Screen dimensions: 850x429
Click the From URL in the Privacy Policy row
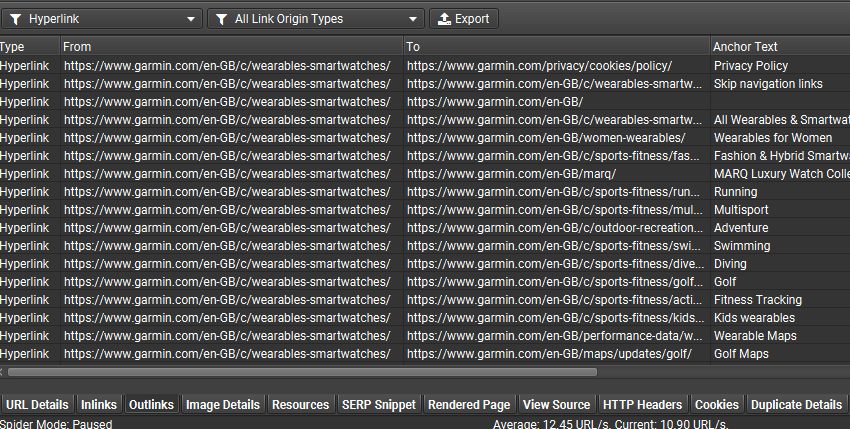click(231, 66)
